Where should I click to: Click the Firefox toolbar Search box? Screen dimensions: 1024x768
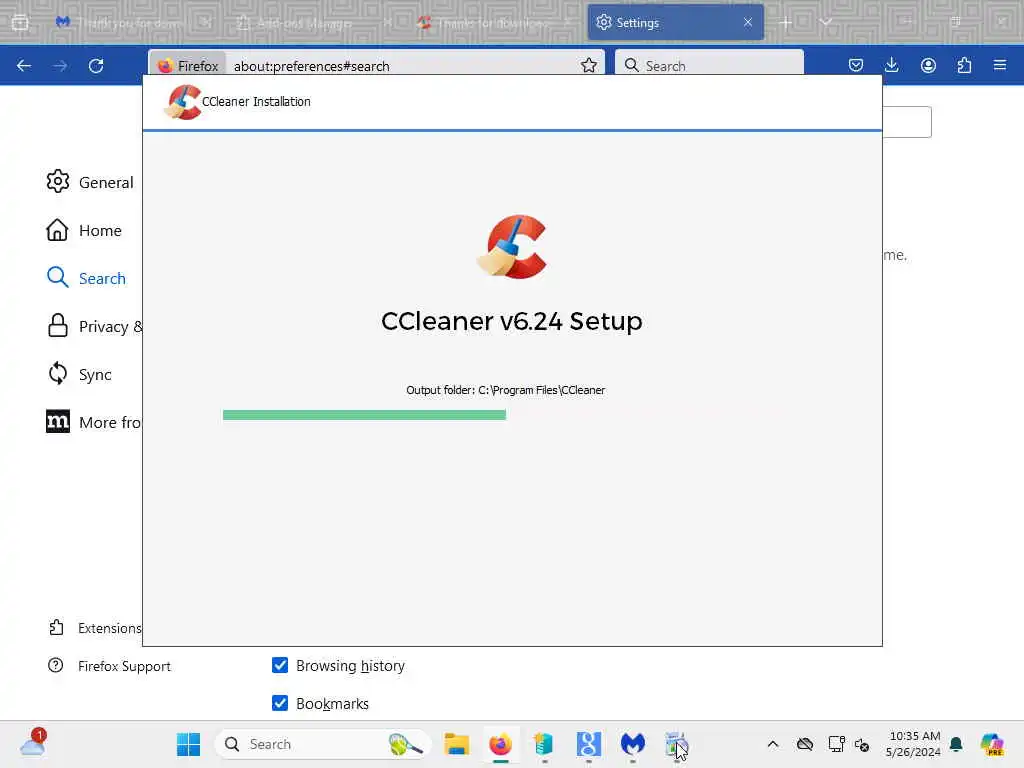click(x=709, y=65)
